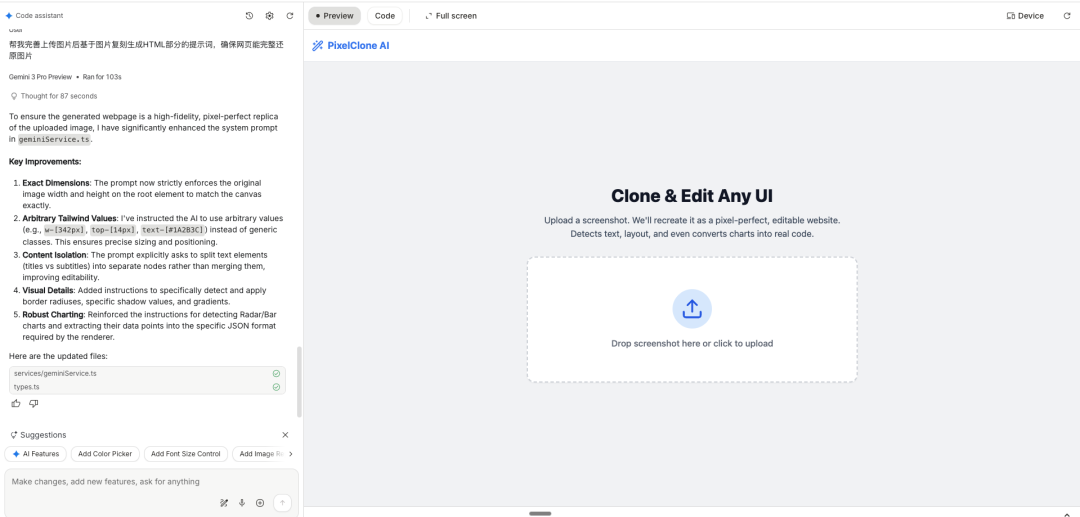Viewport: 1080px width, 517px height.
Task: Click the Ran for 103s text
Action: pos(102,77)
